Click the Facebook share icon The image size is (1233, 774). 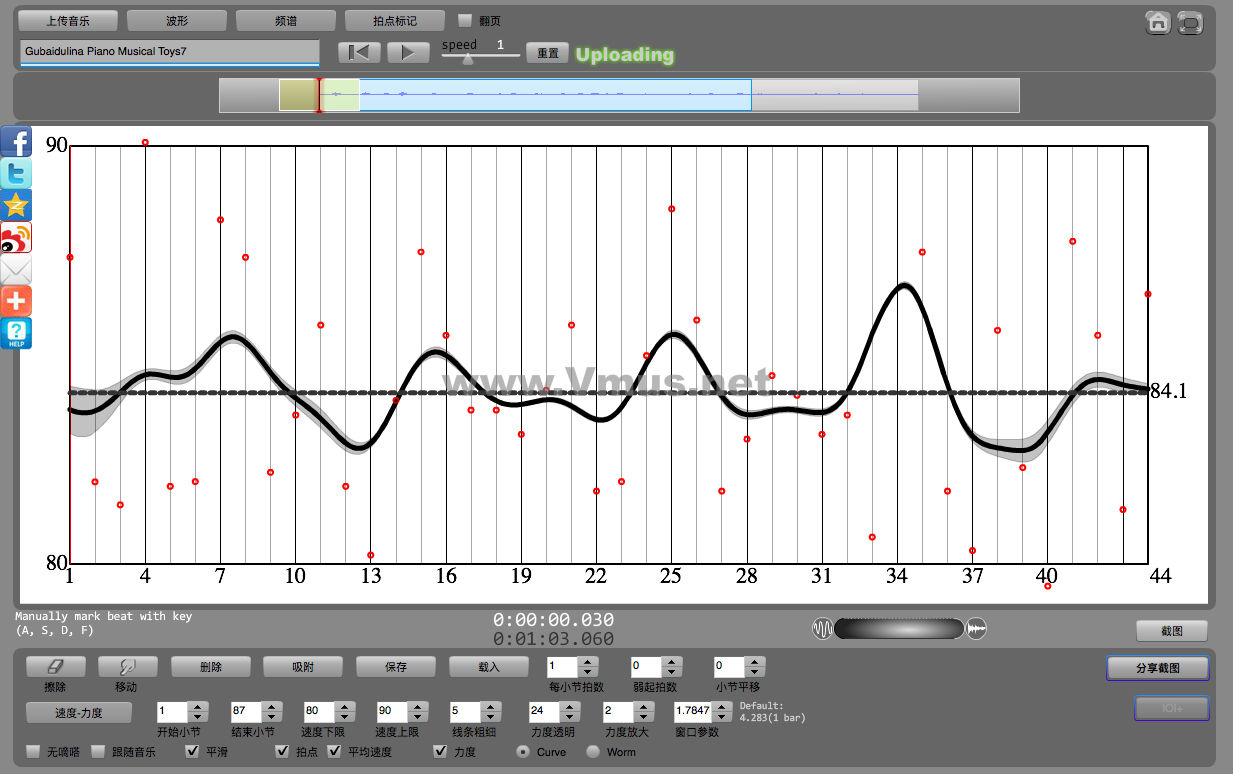[x=16, y=141]
